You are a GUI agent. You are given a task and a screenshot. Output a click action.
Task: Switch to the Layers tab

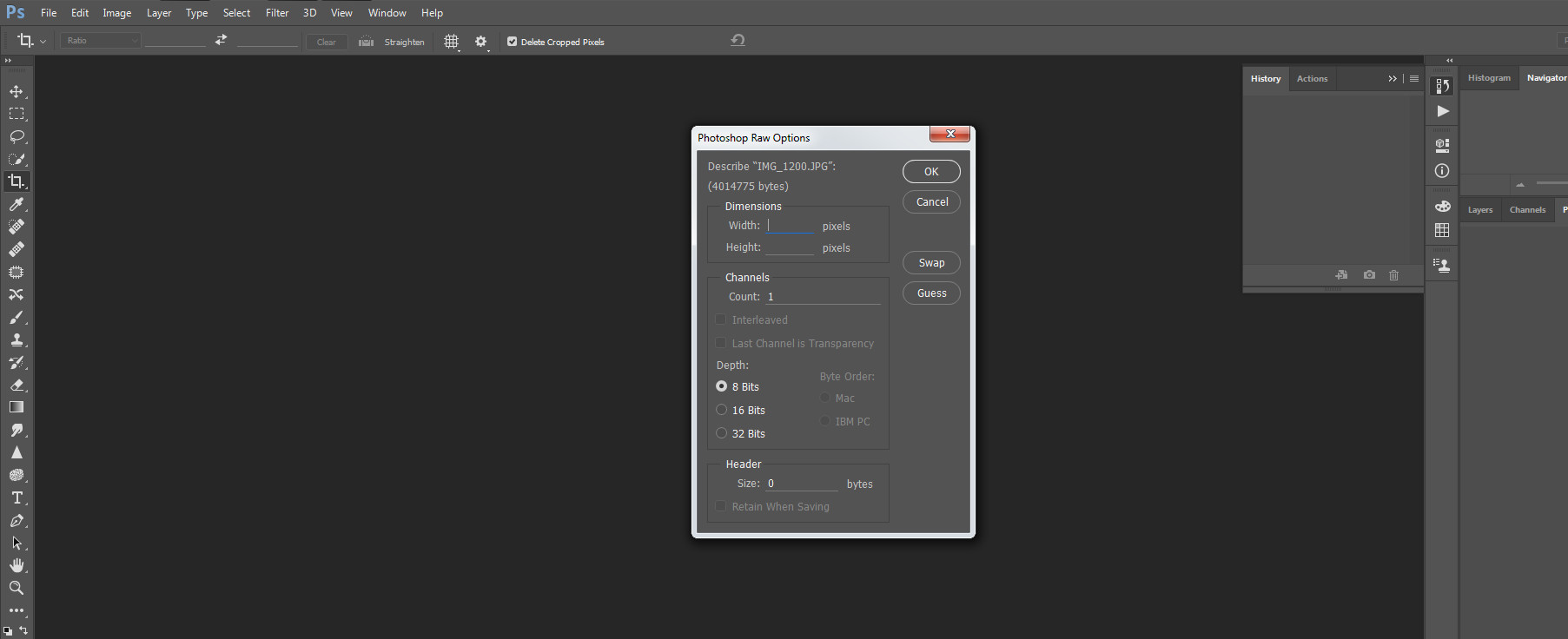(1480, 209)
